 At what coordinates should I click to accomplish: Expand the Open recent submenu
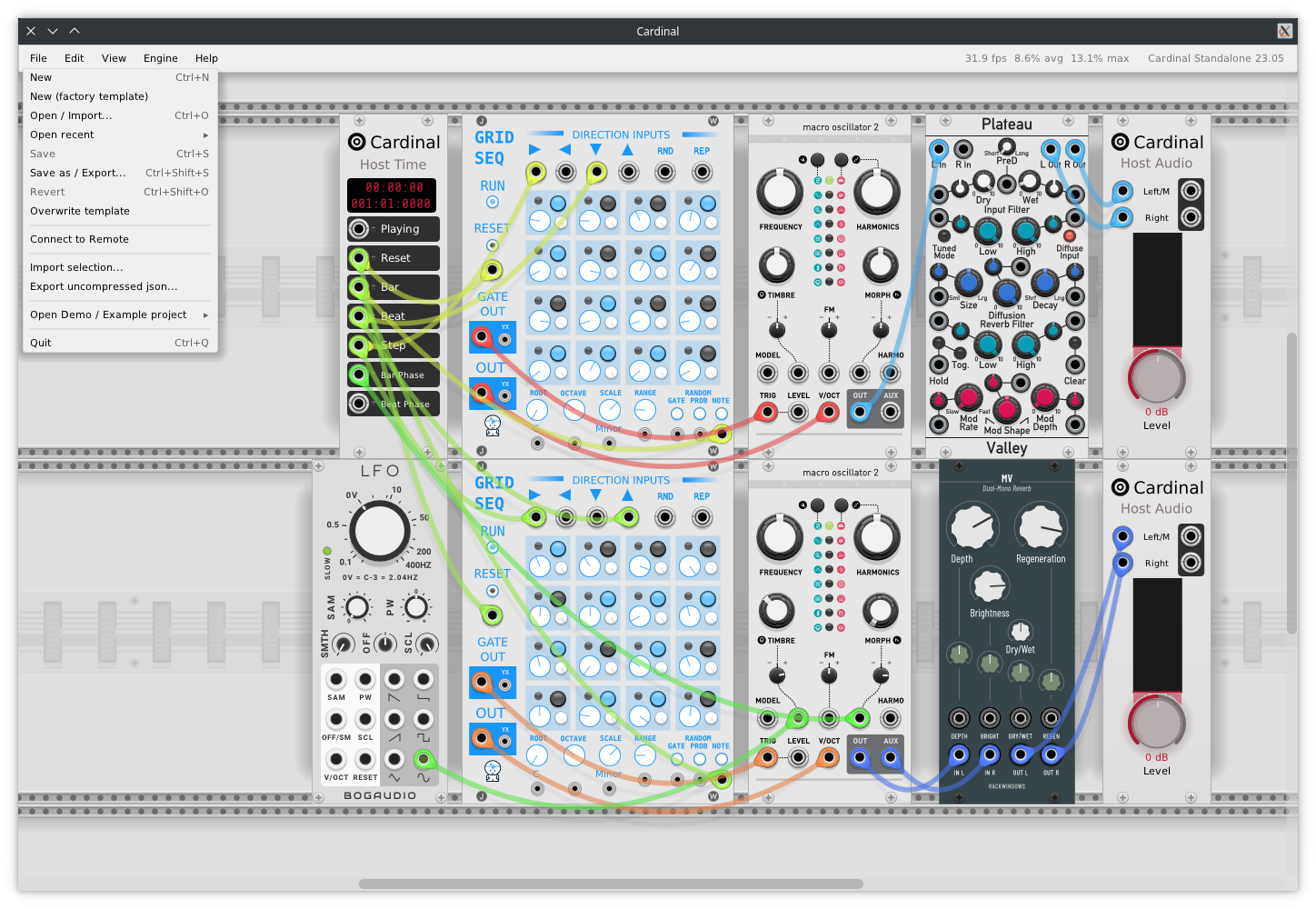click(120, 135)
